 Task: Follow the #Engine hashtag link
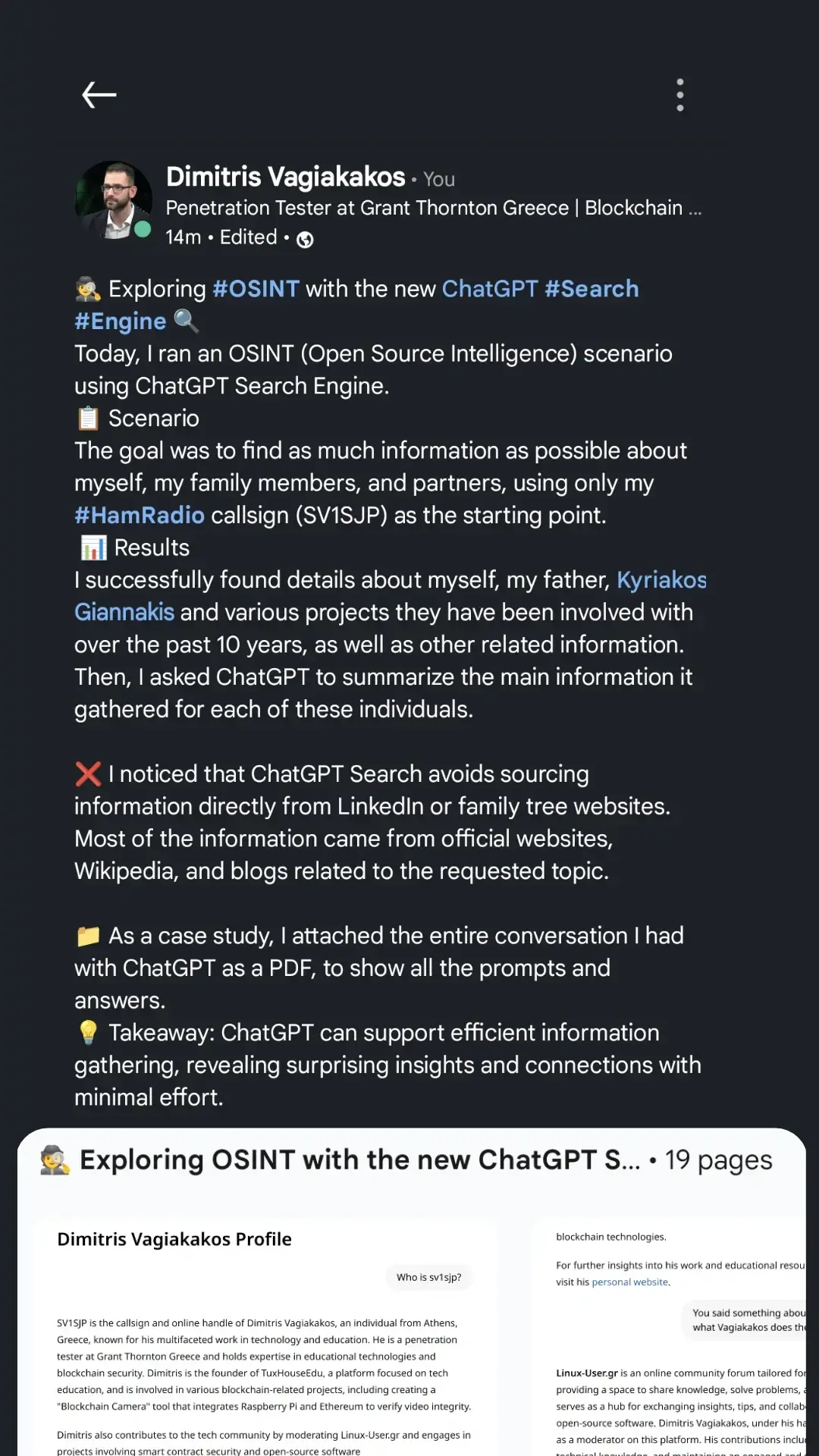120,322
